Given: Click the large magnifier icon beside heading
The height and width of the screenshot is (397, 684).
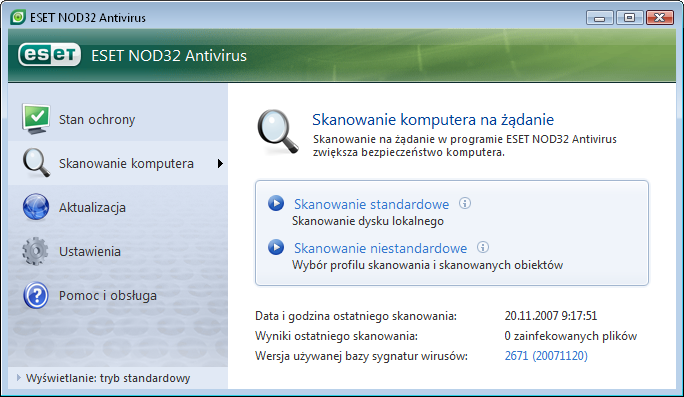Looking at the screenshot, I should [x=278, y=132].
